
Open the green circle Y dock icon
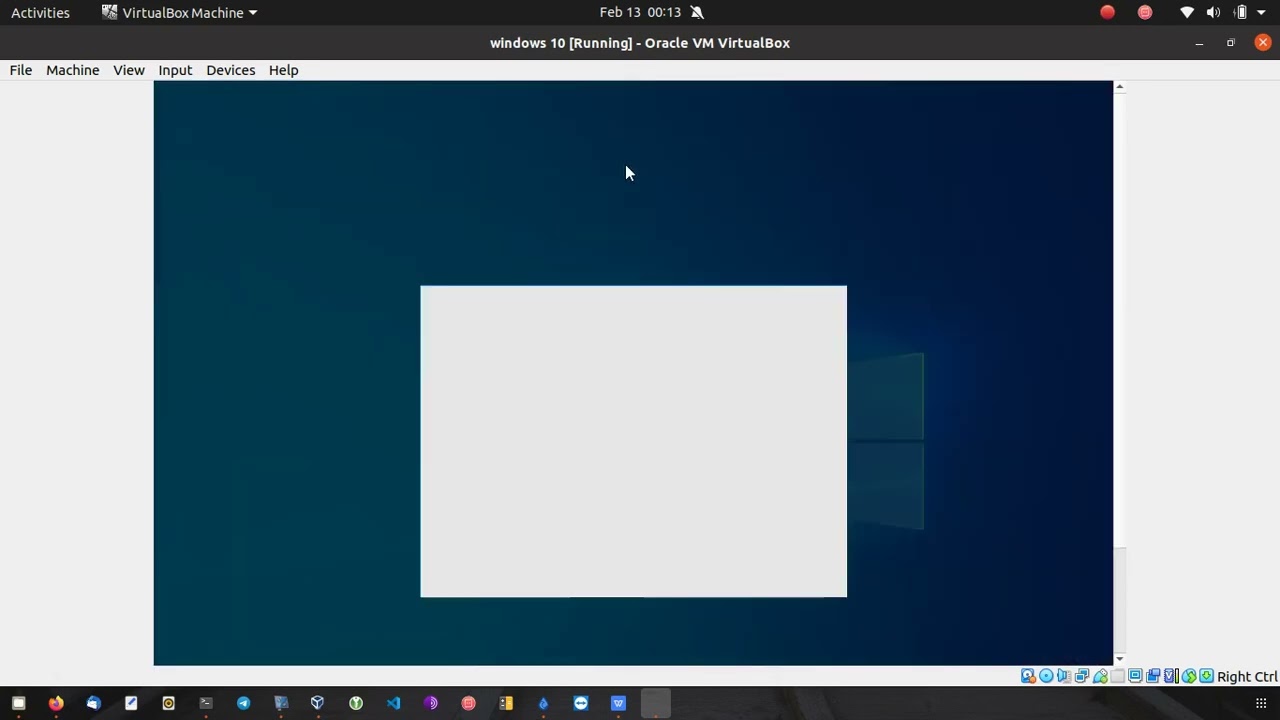[x=356, y=703]
